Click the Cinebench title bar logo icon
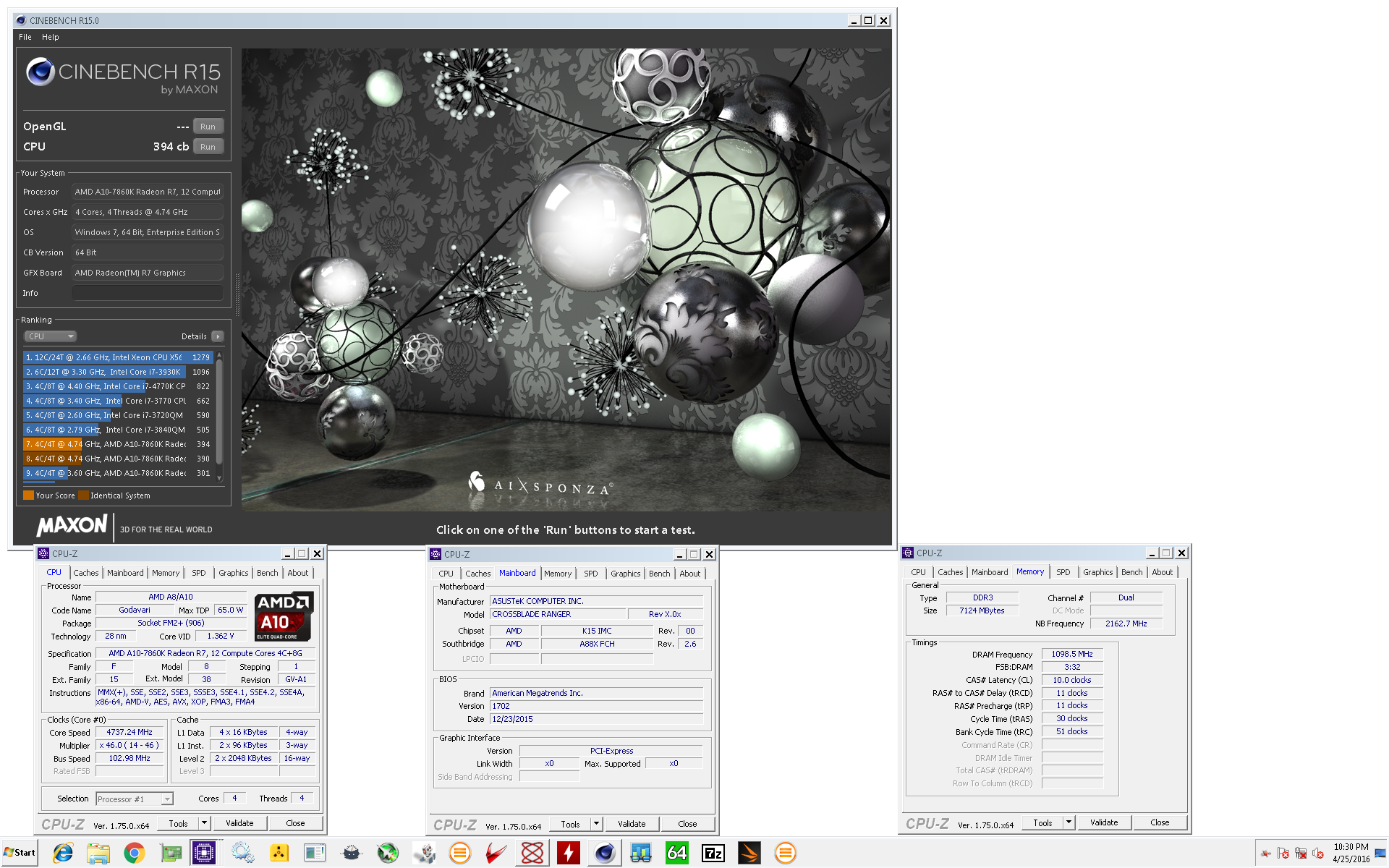Screen dimensions: 1389x868 coord(21,20)
